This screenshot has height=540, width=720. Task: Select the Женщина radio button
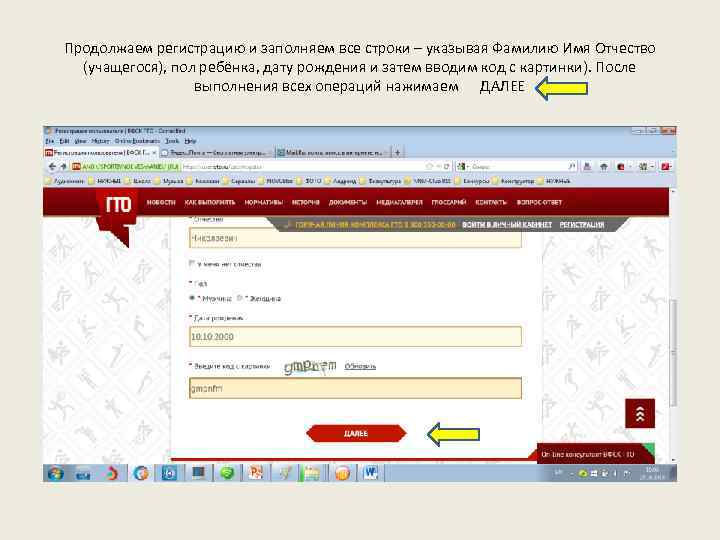pyautogui.click(x=240, y=298)
